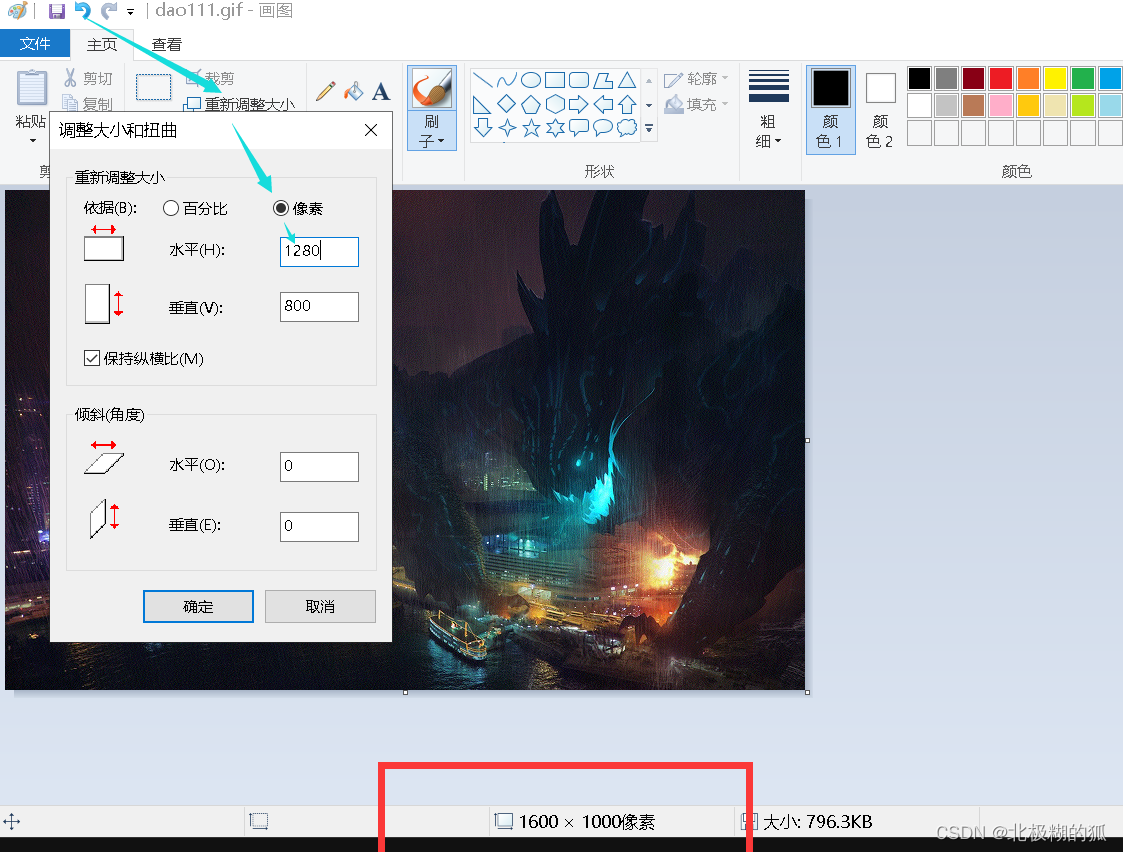Select 颜色 2 background color box
1123x852 pixels.
click(880, 110)
